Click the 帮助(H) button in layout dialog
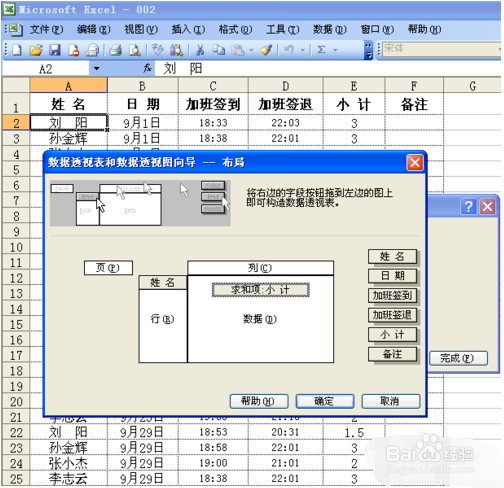The width and height of the screenshot is (504, 488). 259,401
